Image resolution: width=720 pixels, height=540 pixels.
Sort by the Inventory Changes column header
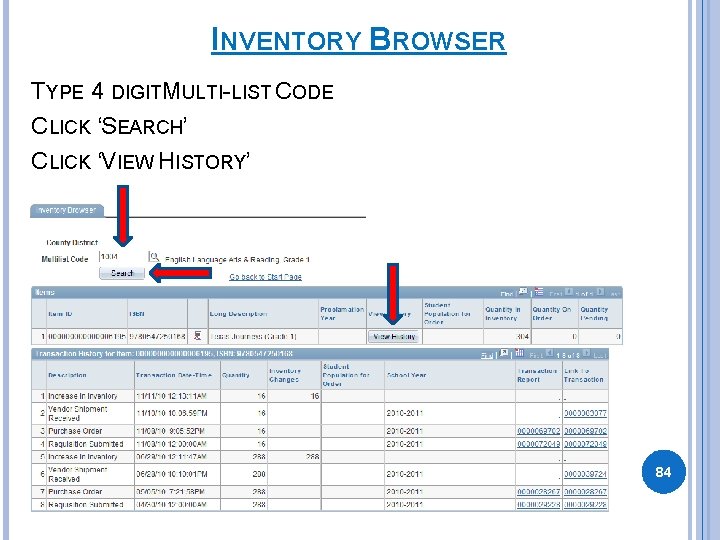pos(285,375)
